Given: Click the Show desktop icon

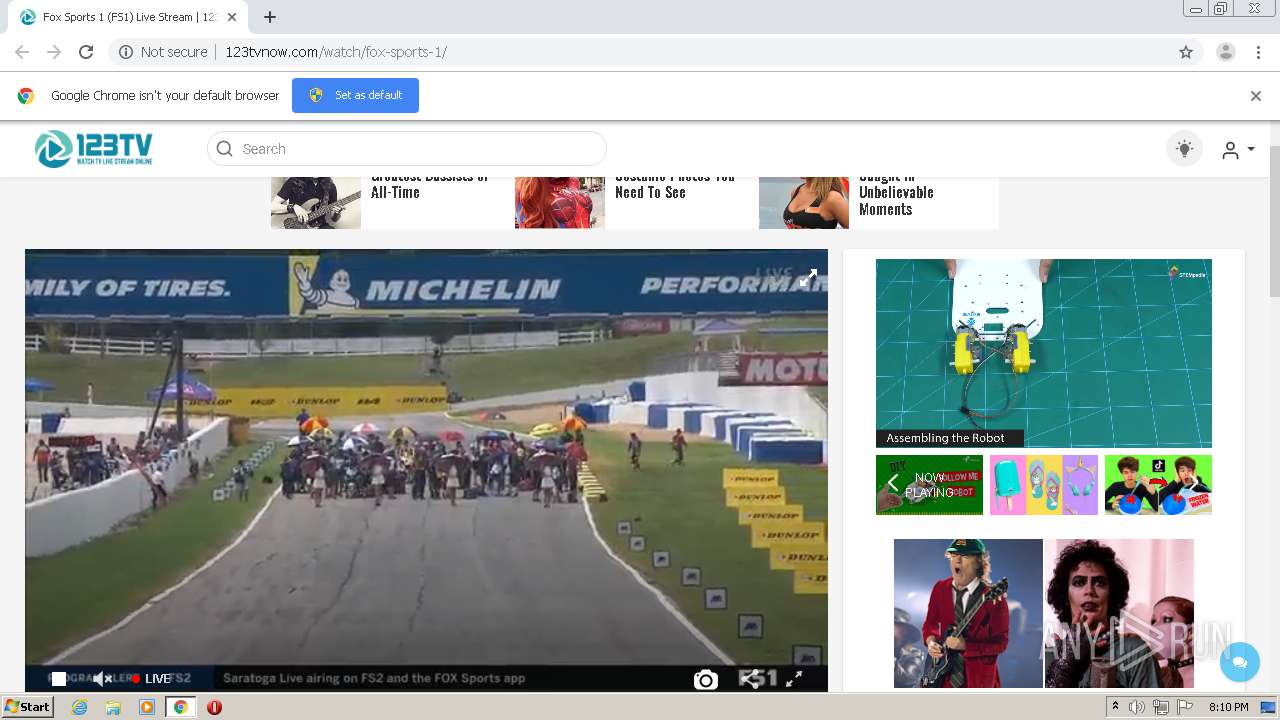Looking at the screenshot, I should 1270,707.
